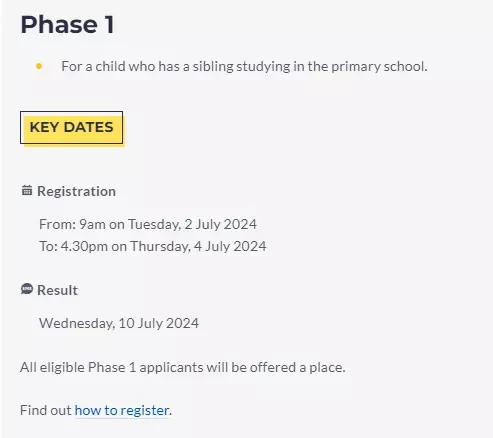Click the word place ending the sentence

click(x=327, y=367)
